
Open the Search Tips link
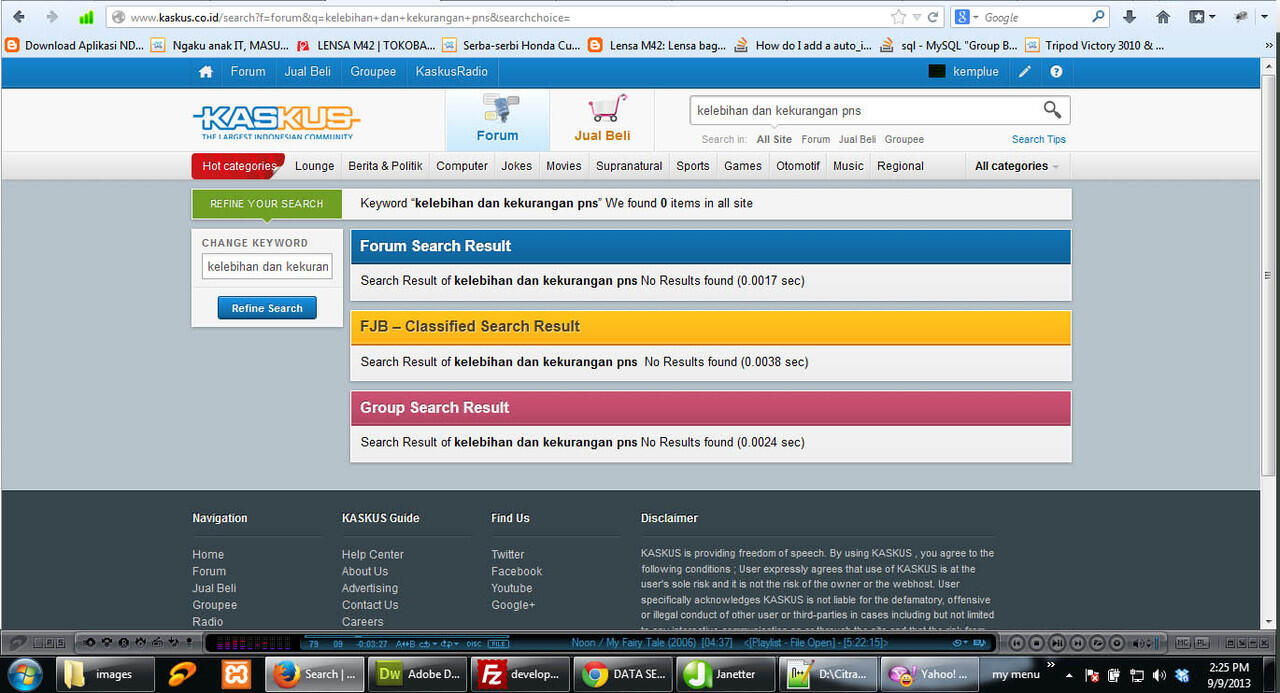point(1039,140)
